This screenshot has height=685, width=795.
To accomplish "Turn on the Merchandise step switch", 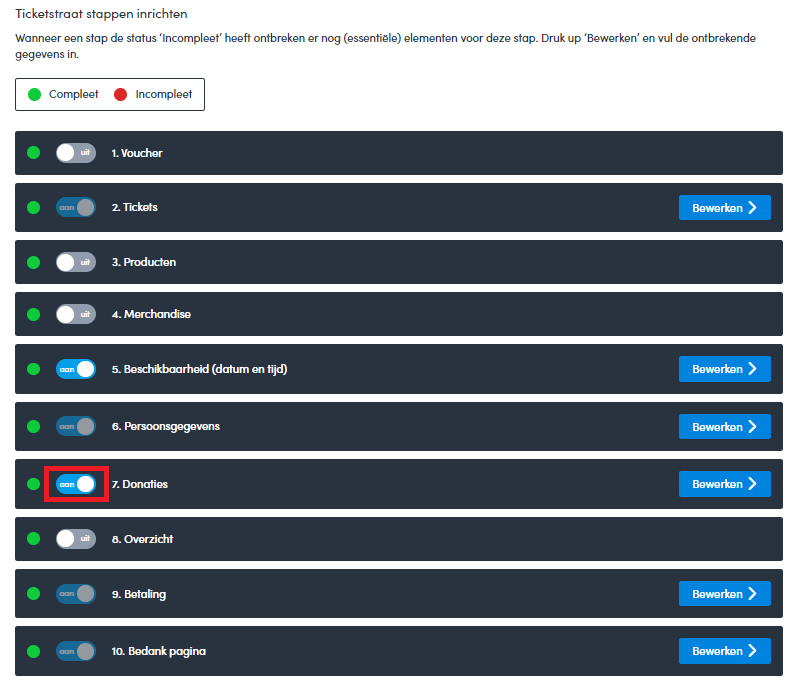I will tap(76, 314).
